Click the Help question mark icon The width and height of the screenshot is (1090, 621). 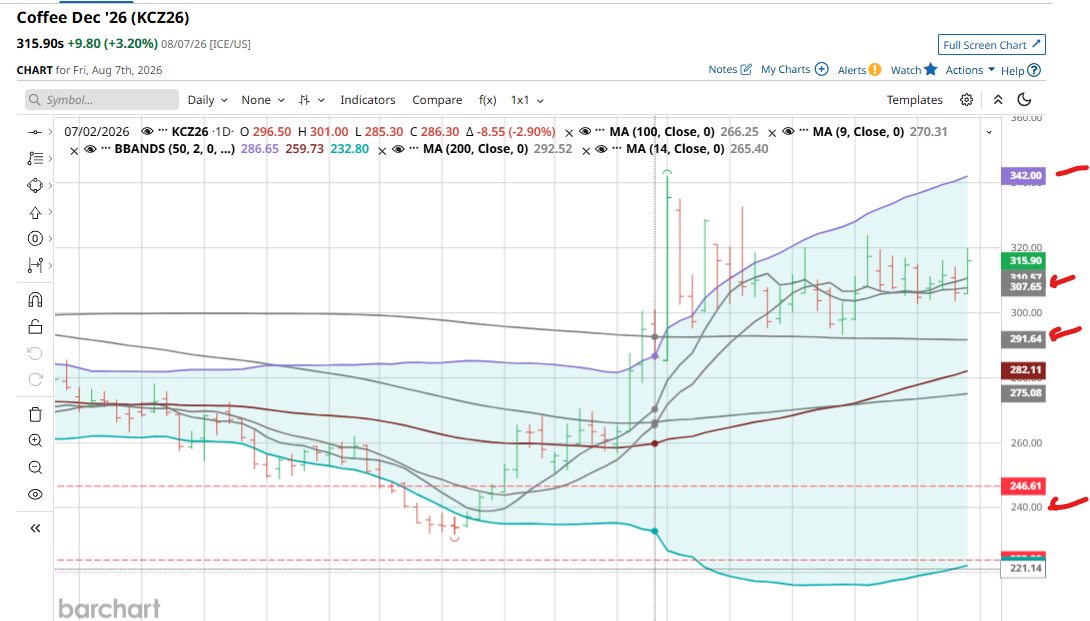point(1034,70)
